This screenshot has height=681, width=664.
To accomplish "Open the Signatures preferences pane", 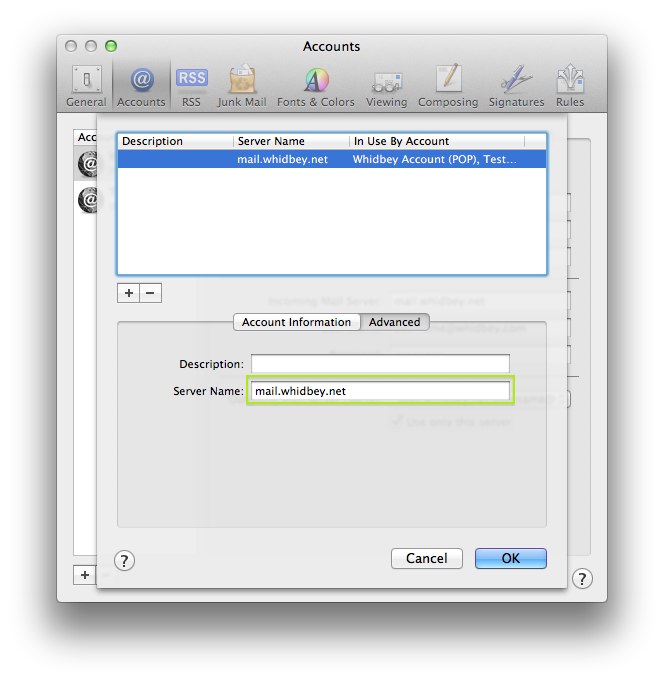I will [x=516, y=86].
